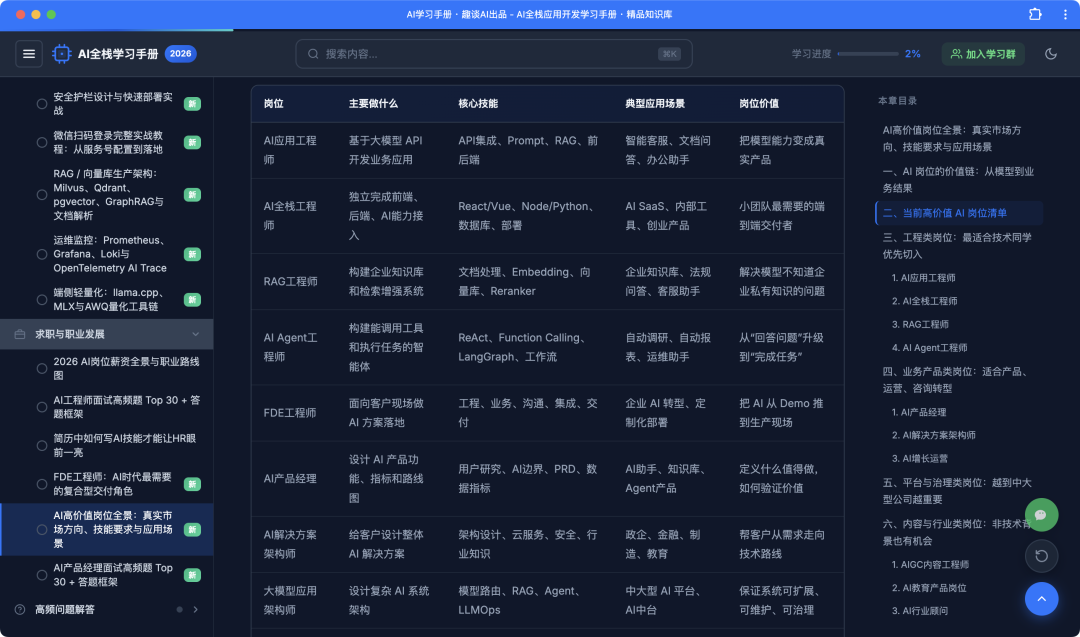Click the 学习进度 progress bar
The width and height of the screenshot is (1080, 637).
(x=868, y=54)
